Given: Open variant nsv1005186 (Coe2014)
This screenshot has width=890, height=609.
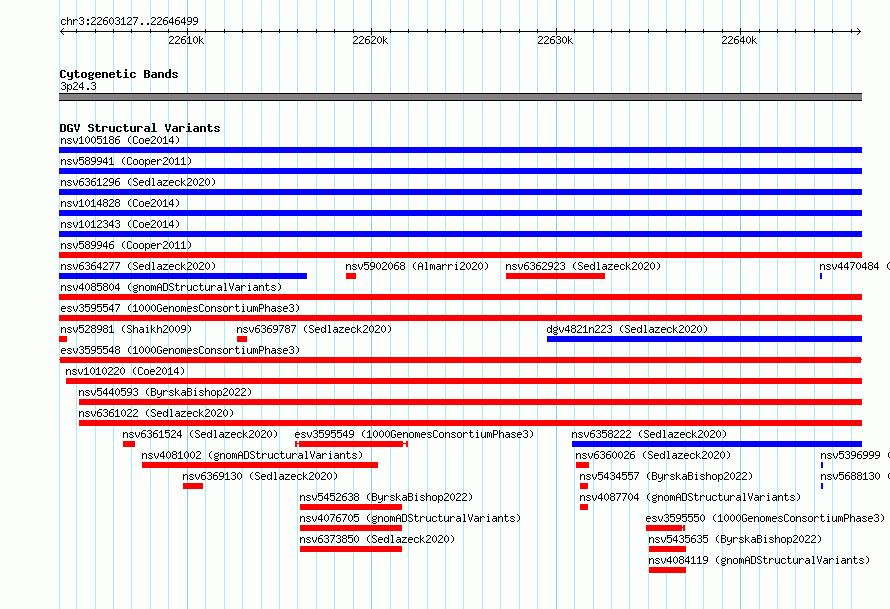Looking at the screenshot, I should coord(120,140).
